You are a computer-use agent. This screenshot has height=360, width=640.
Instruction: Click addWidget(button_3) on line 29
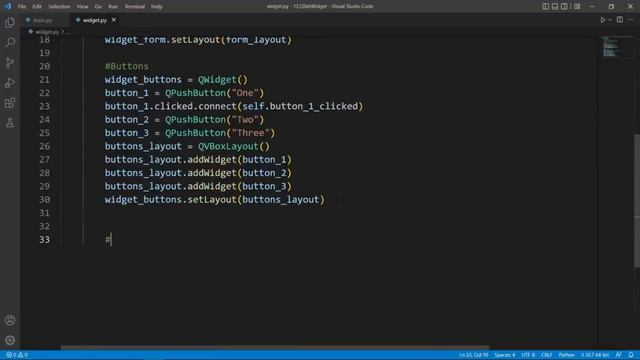240,186
